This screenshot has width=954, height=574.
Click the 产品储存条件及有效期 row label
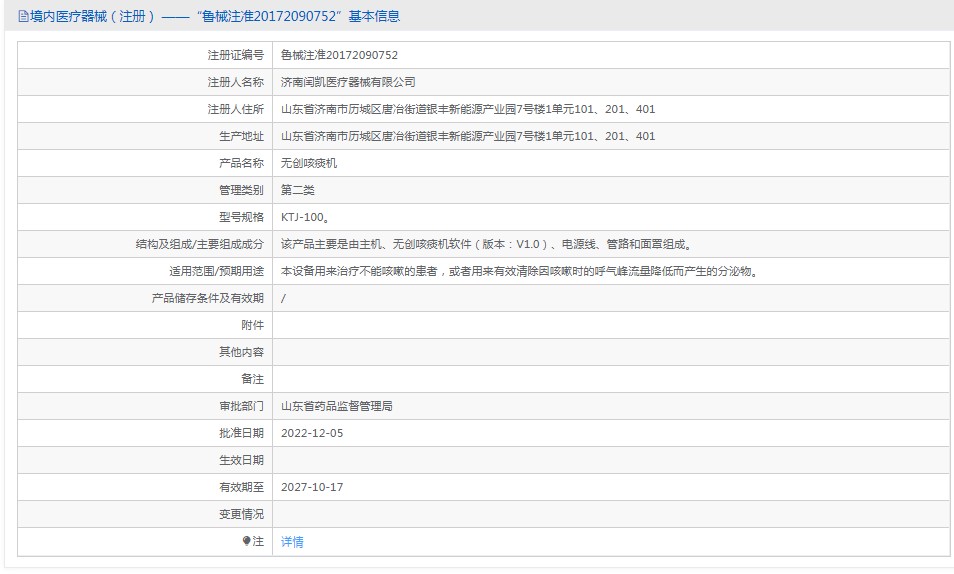(x=207, y=299)
